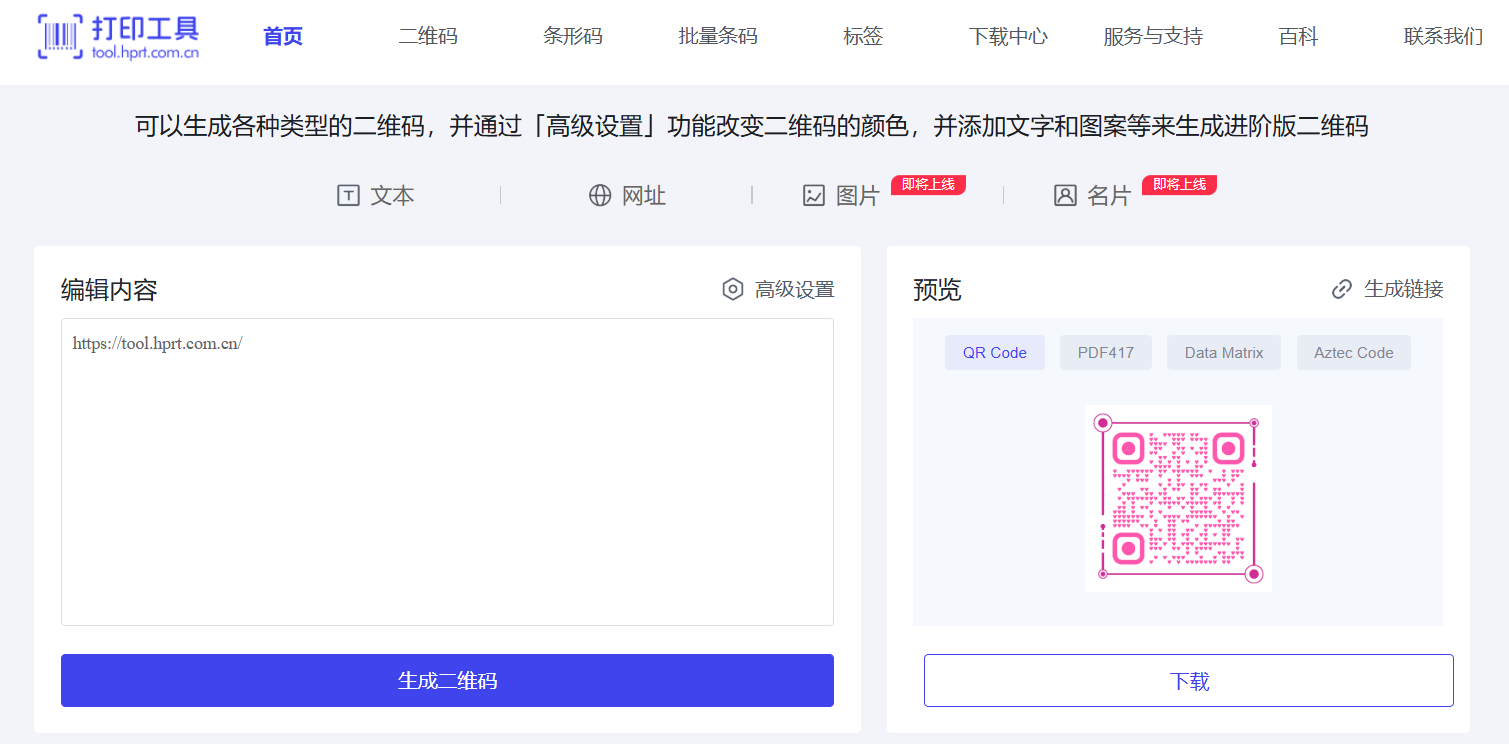1509x744 pixels.
Task: Open the 条形码 navigation menu
Action: click(x=573, y=37)
